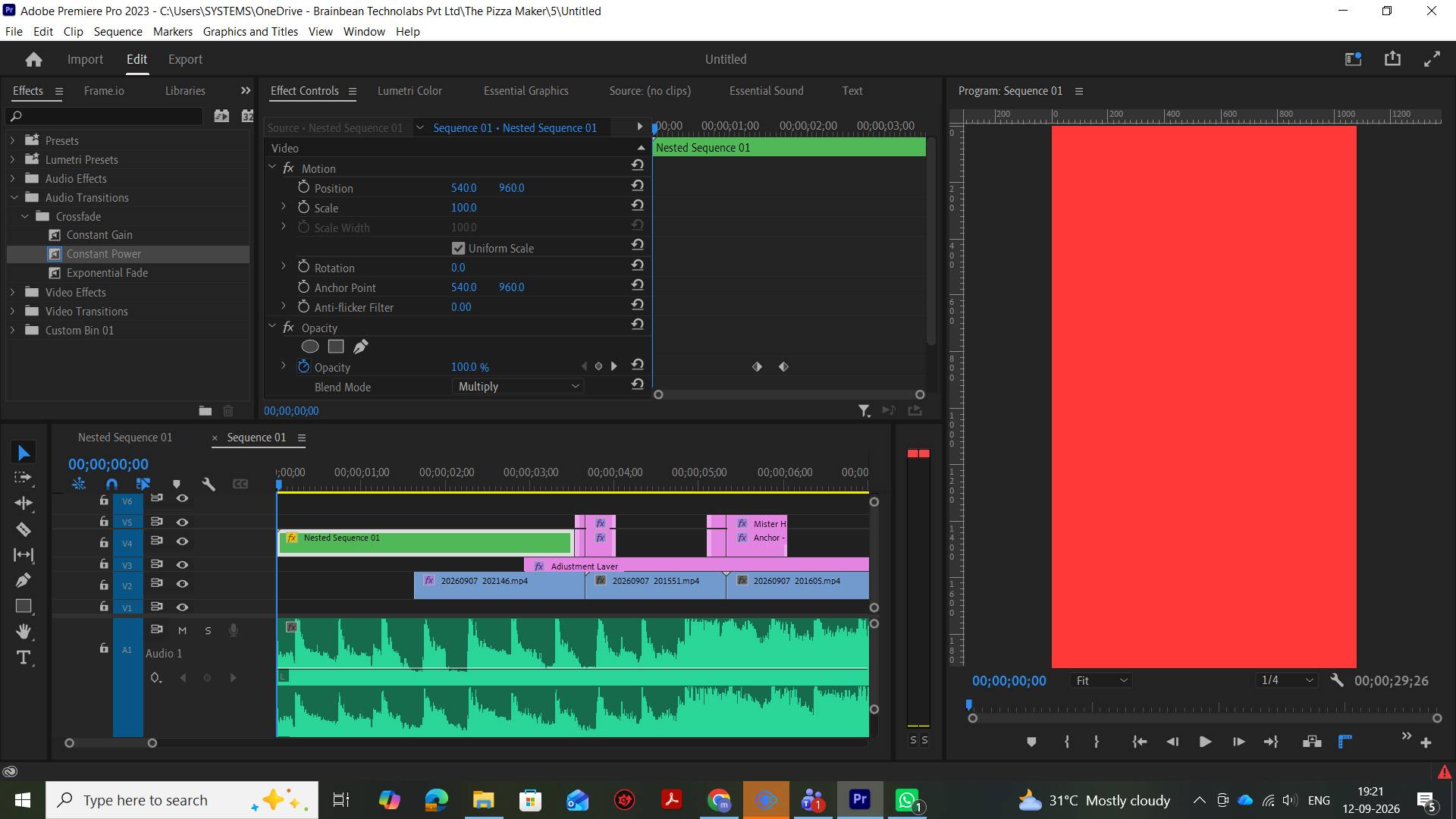This screenshot has height=819, width=1456.
Task: Toggle lock on track V2
Action: tap(104, 585)
